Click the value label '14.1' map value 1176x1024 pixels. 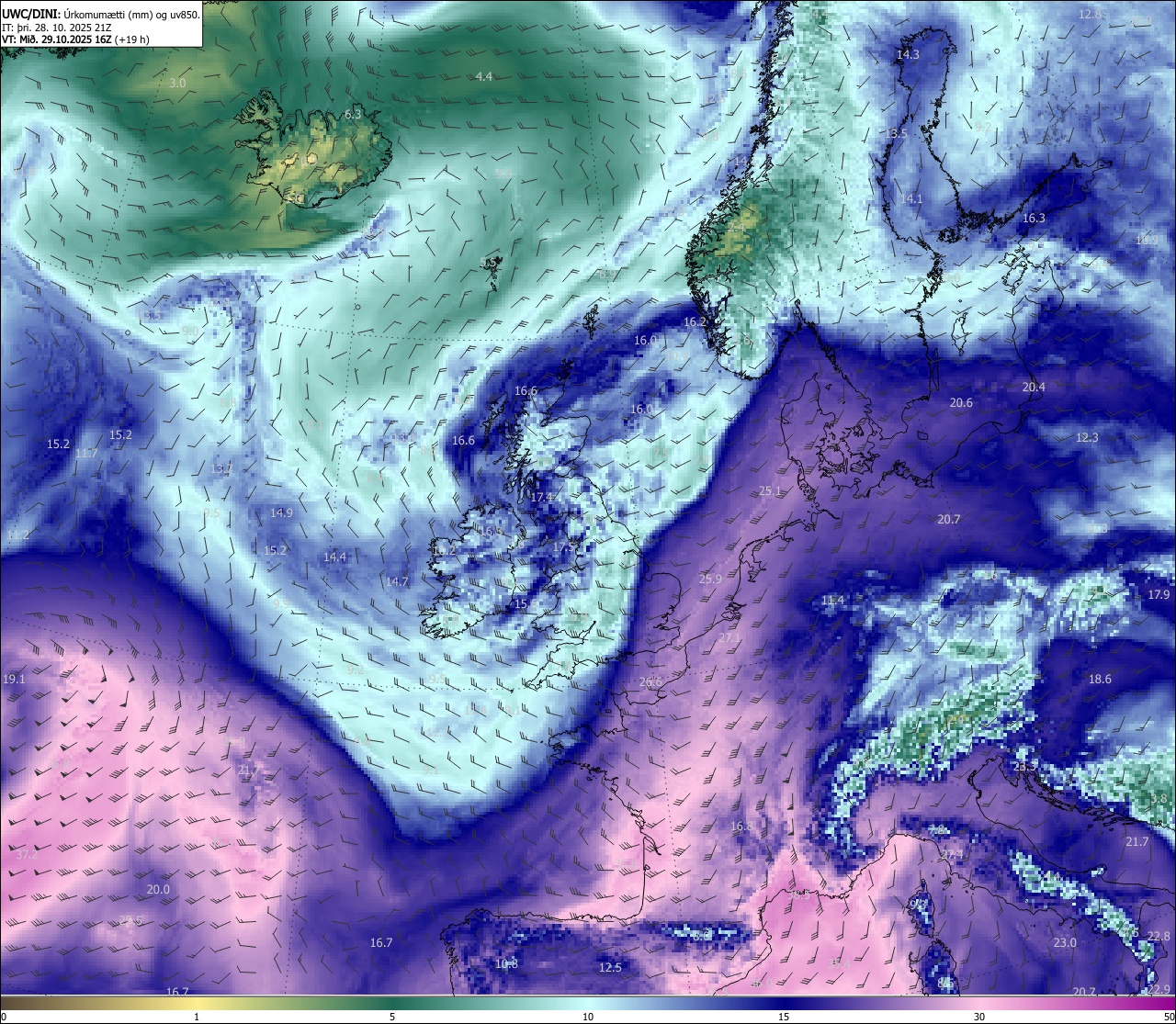tap(911, 198)
